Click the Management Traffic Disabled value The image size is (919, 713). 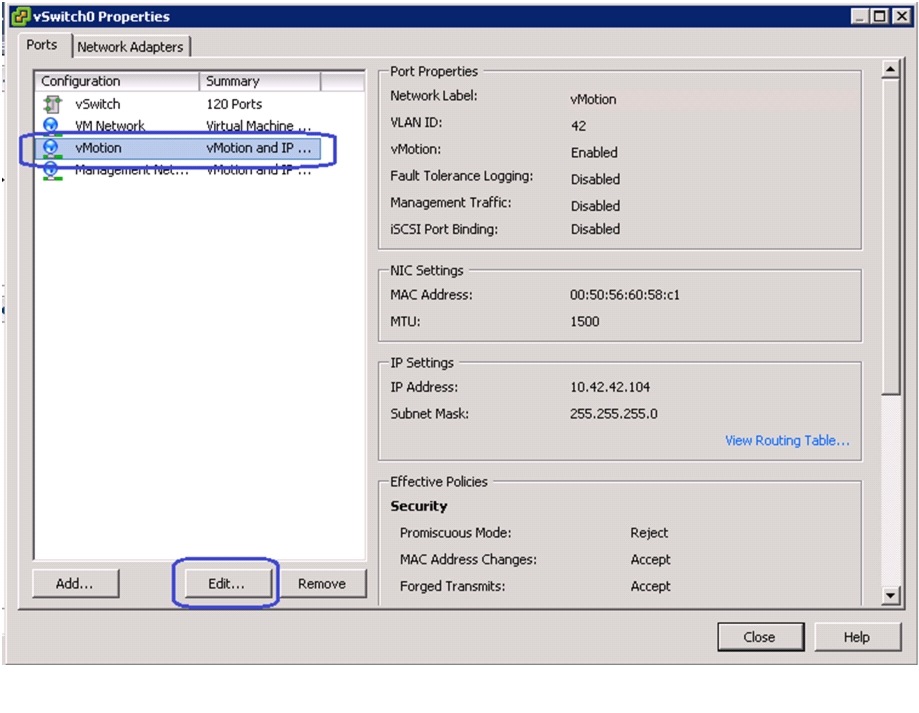595,206
